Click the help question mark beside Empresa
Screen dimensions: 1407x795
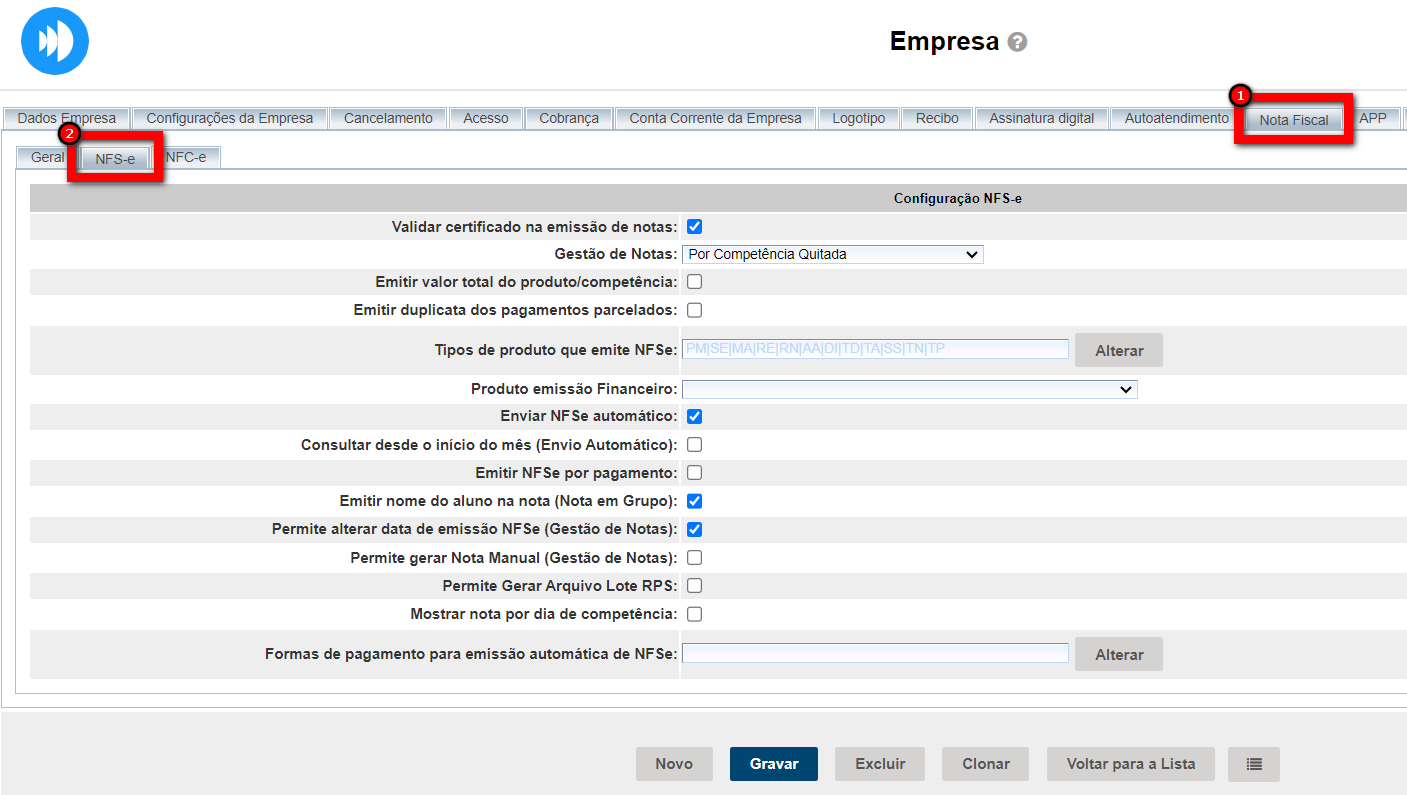(x=1017, y=42)
